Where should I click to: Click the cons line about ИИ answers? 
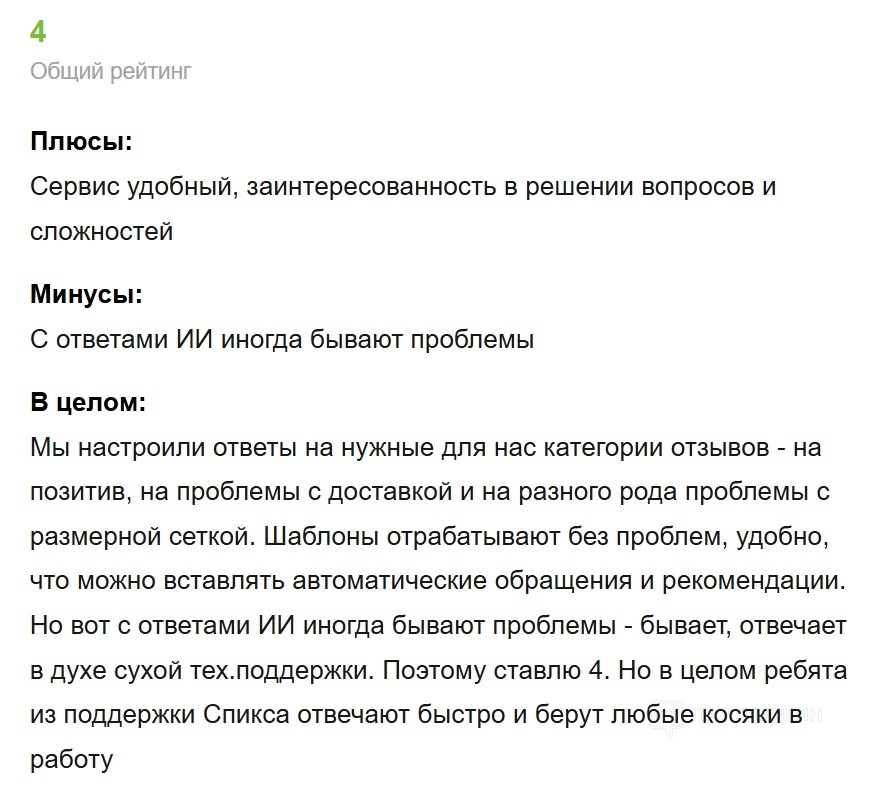[282, 339]
